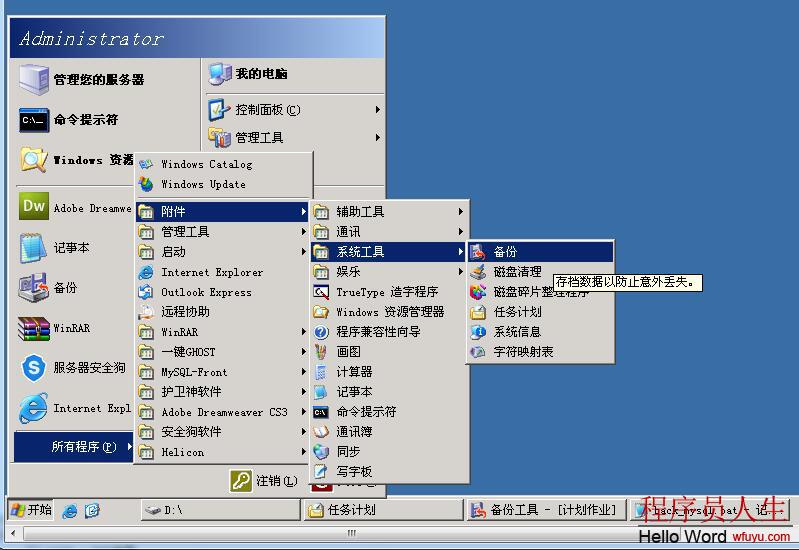Viewport: 799px width, 550px height.
Task: Click the 开始 Start button
Action: [31, 510]
